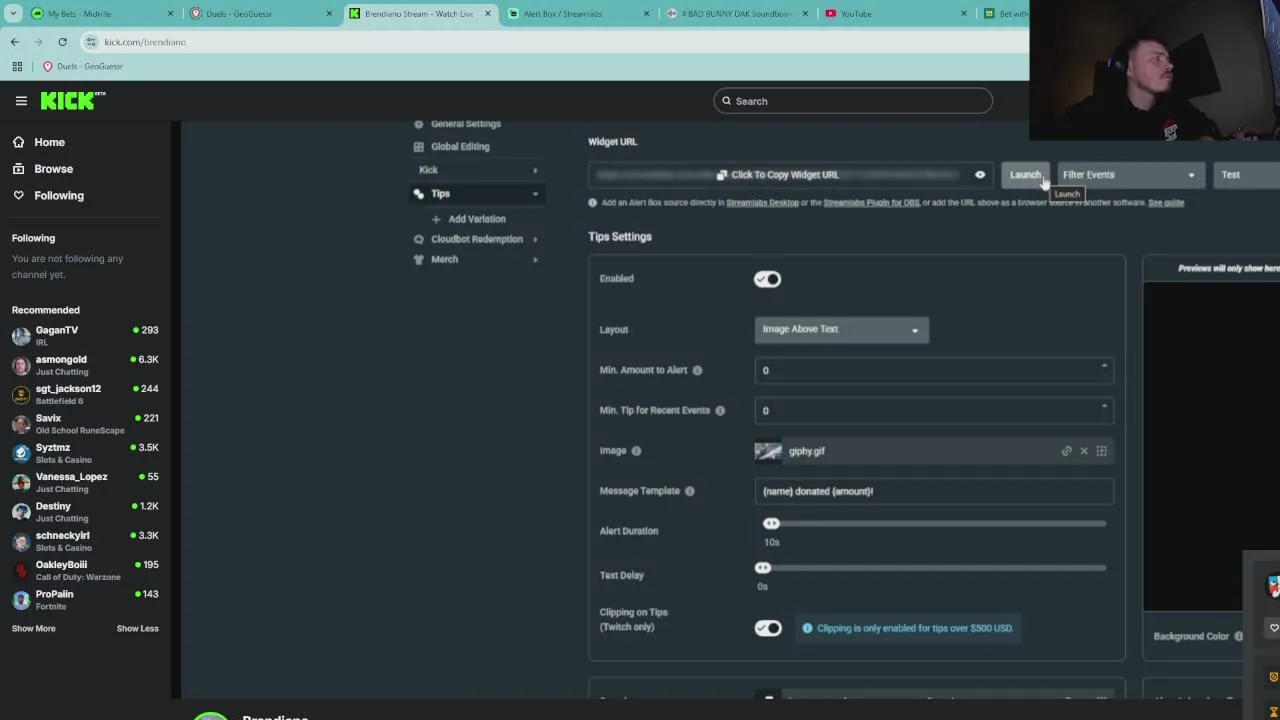Expand the Kick section arrow

(535, 171)
